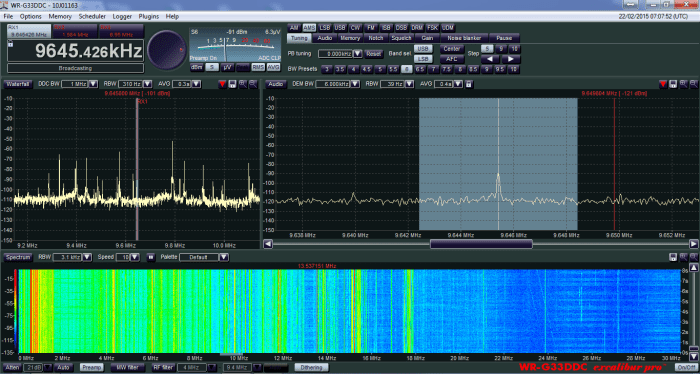Click the red marker icon in demodulator spectrum toolbar
This screenshot has height=374, width=700.
662,84
